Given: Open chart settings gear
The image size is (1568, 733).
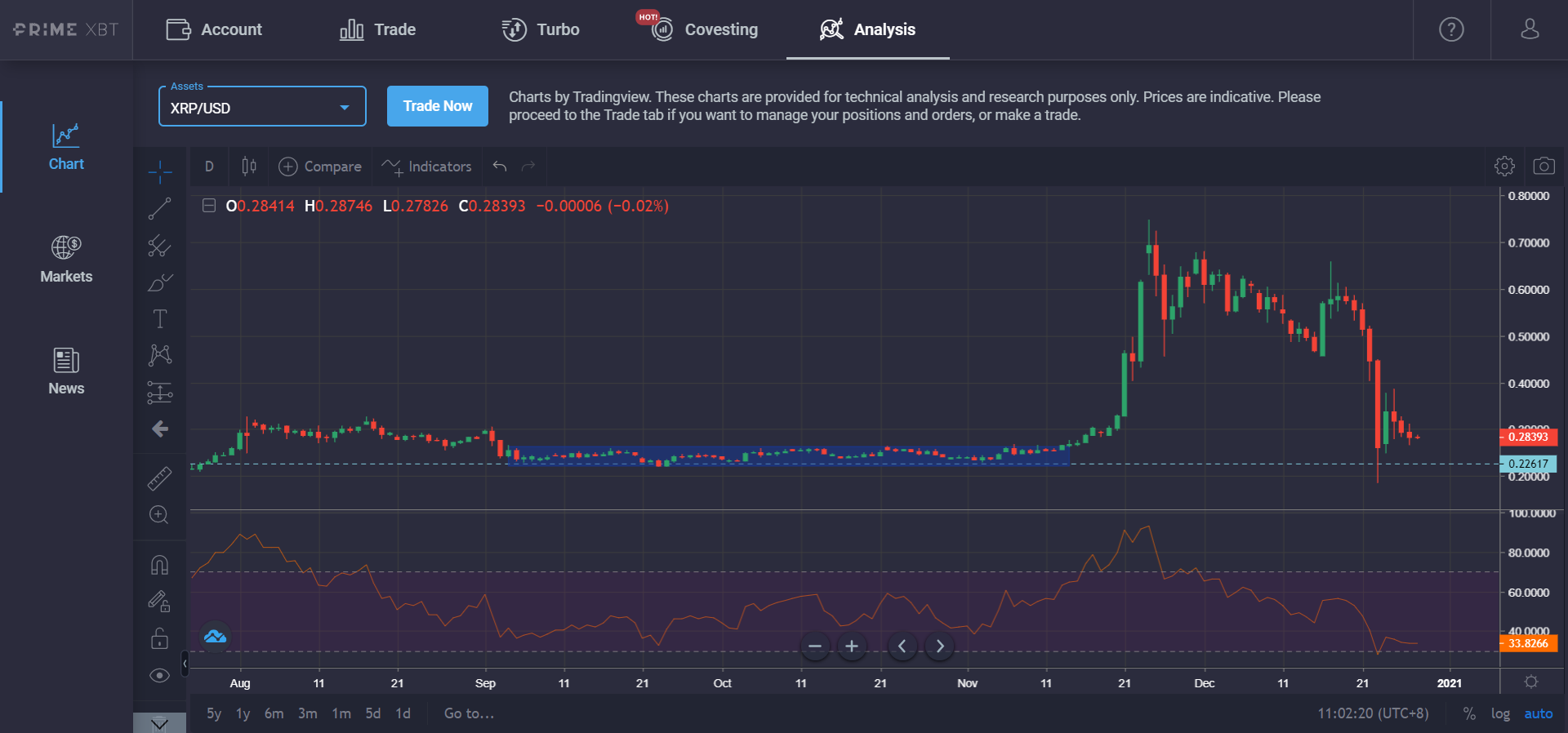Looking at the screenshot, I should [x=1504, y=167].
